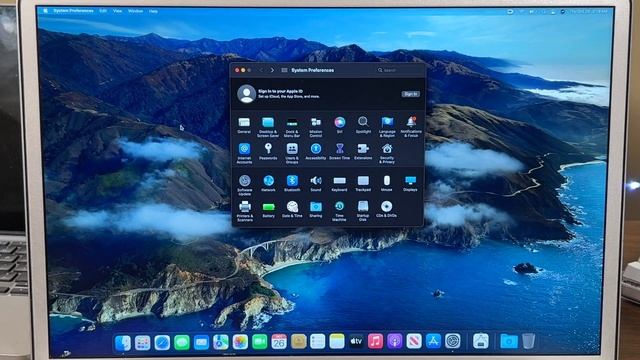Open Displays preferences
Screen dimensions: 640x360
(x=410, y=183)
